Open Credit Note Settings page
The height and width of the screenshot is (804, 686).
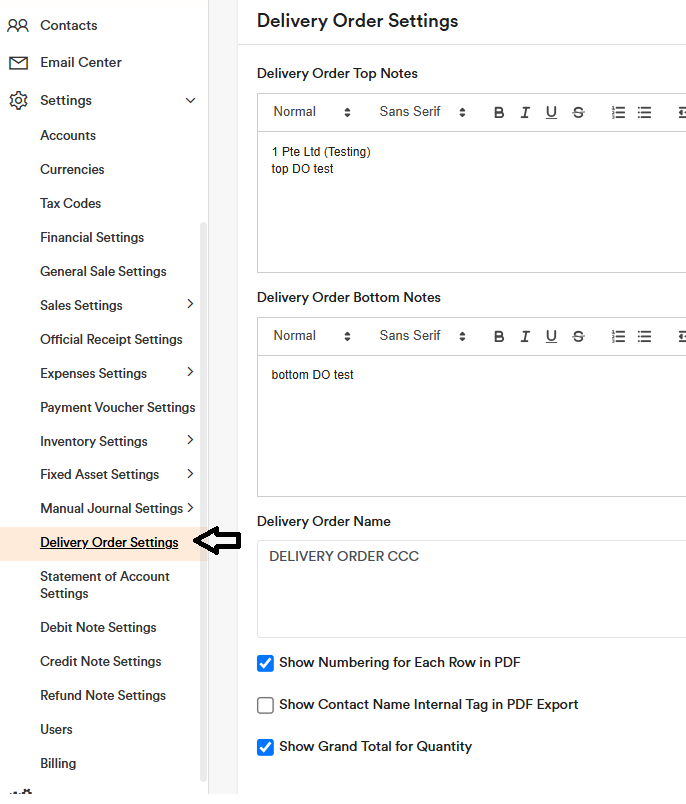(x=100, y=661)
